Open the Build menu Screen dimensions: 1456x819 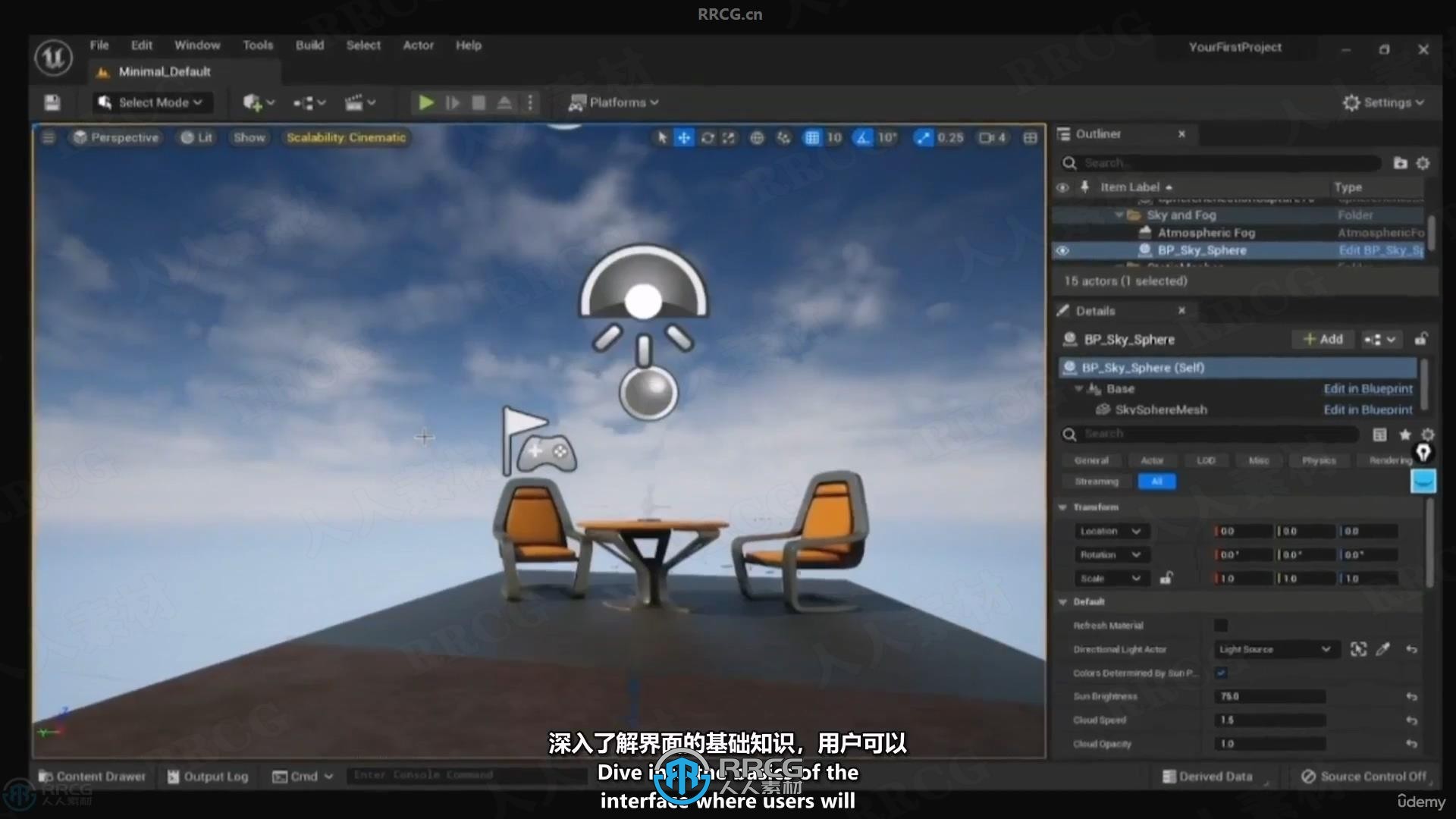(x=309, y=45)
